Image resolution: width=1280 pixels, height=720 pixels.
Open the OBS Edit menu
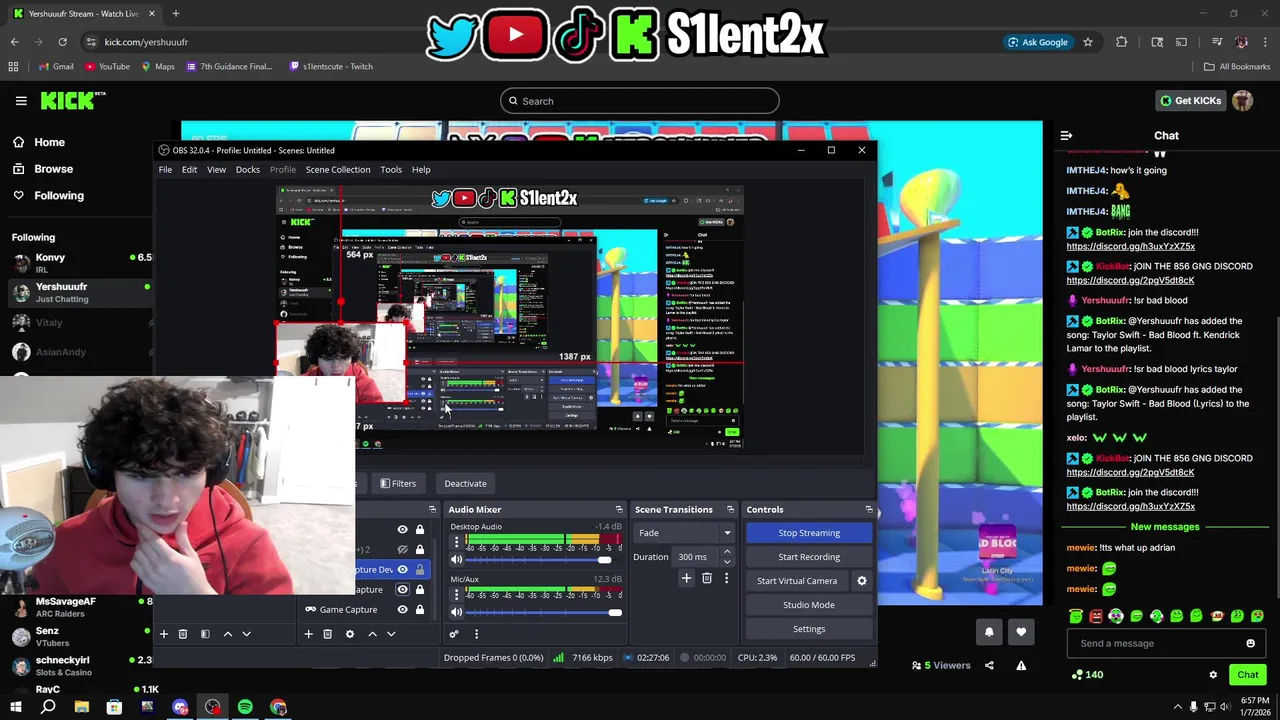coord(189,169)
